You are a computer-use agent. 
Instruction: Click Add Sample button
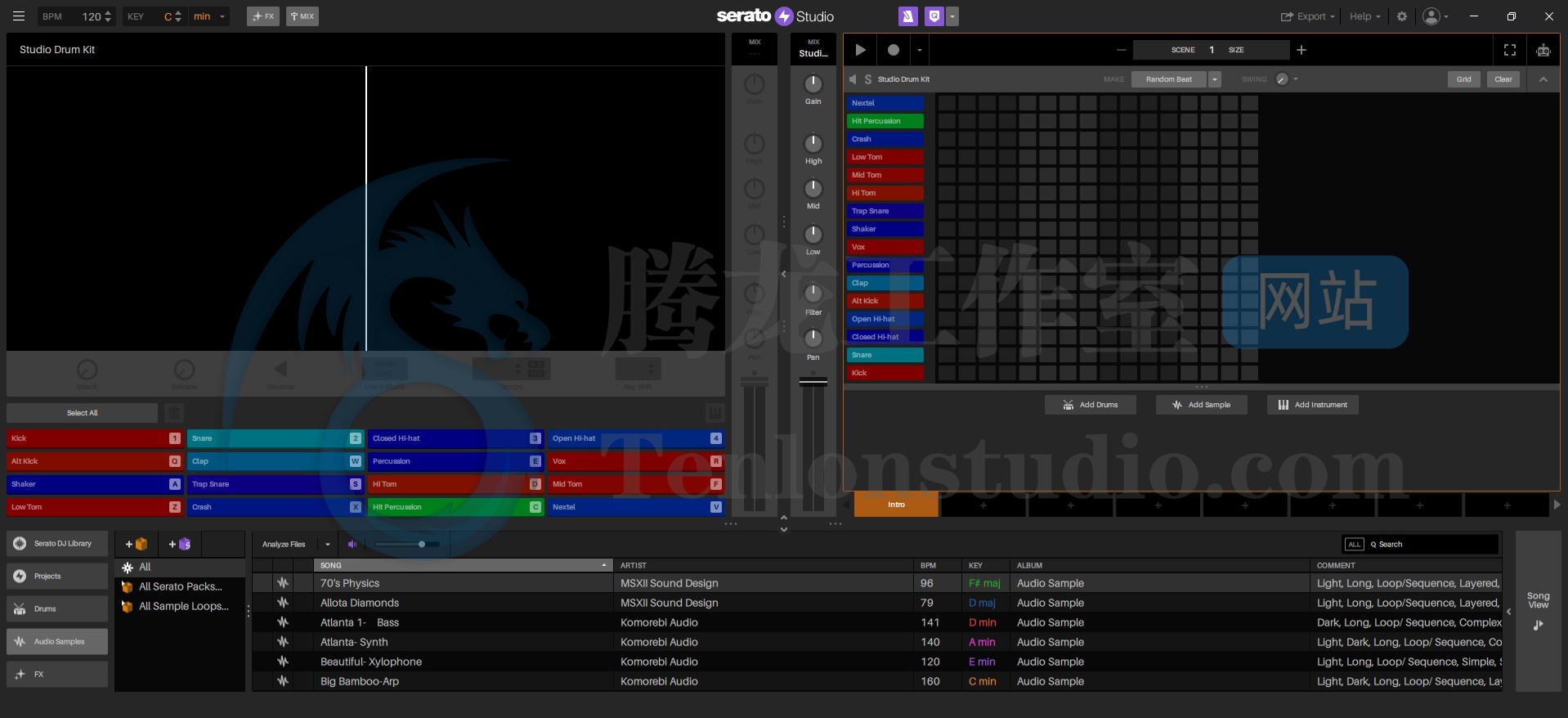click(x=1201, y=405)
